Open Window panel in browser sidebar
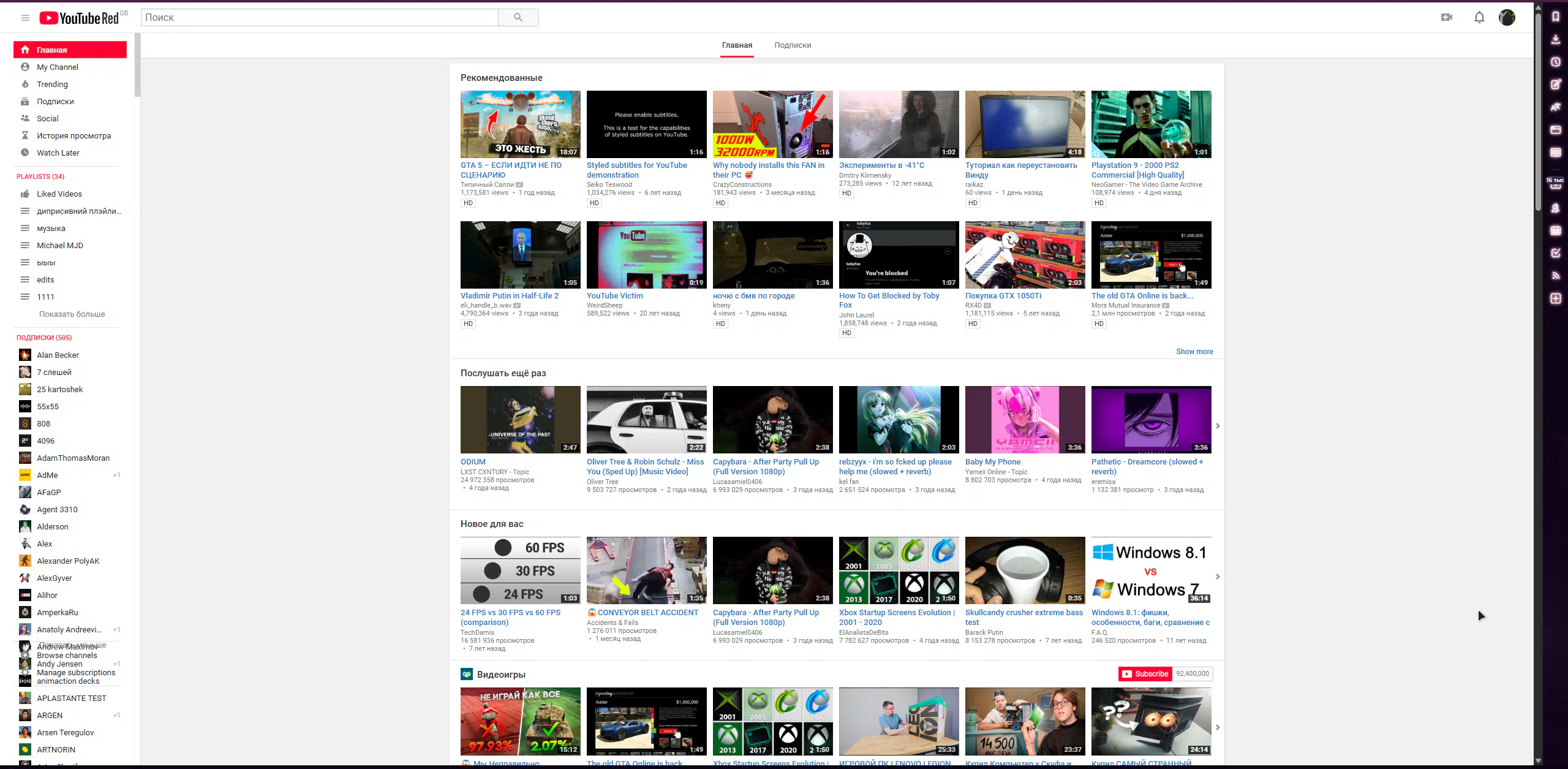Image resolution: width=1568 pixels, height=769 pixels. 1556,130
